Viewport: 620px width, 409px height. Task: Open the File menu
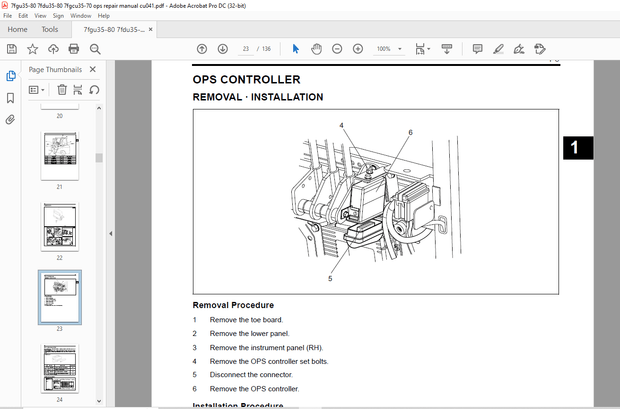pos(8,16)
